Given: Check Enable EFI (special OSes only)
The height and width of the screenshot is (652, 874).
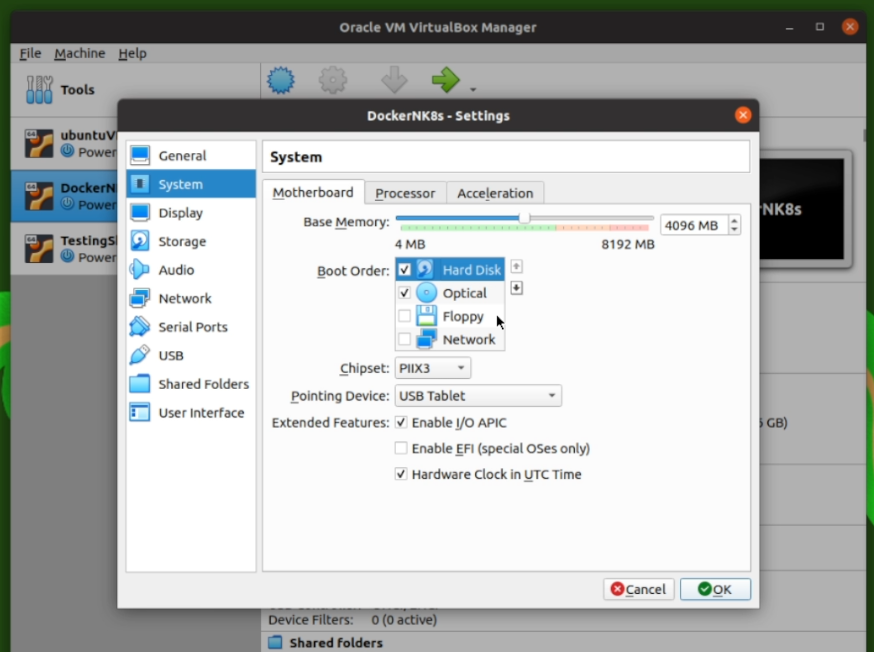Looking at the screenshot, I should (402, 448).
